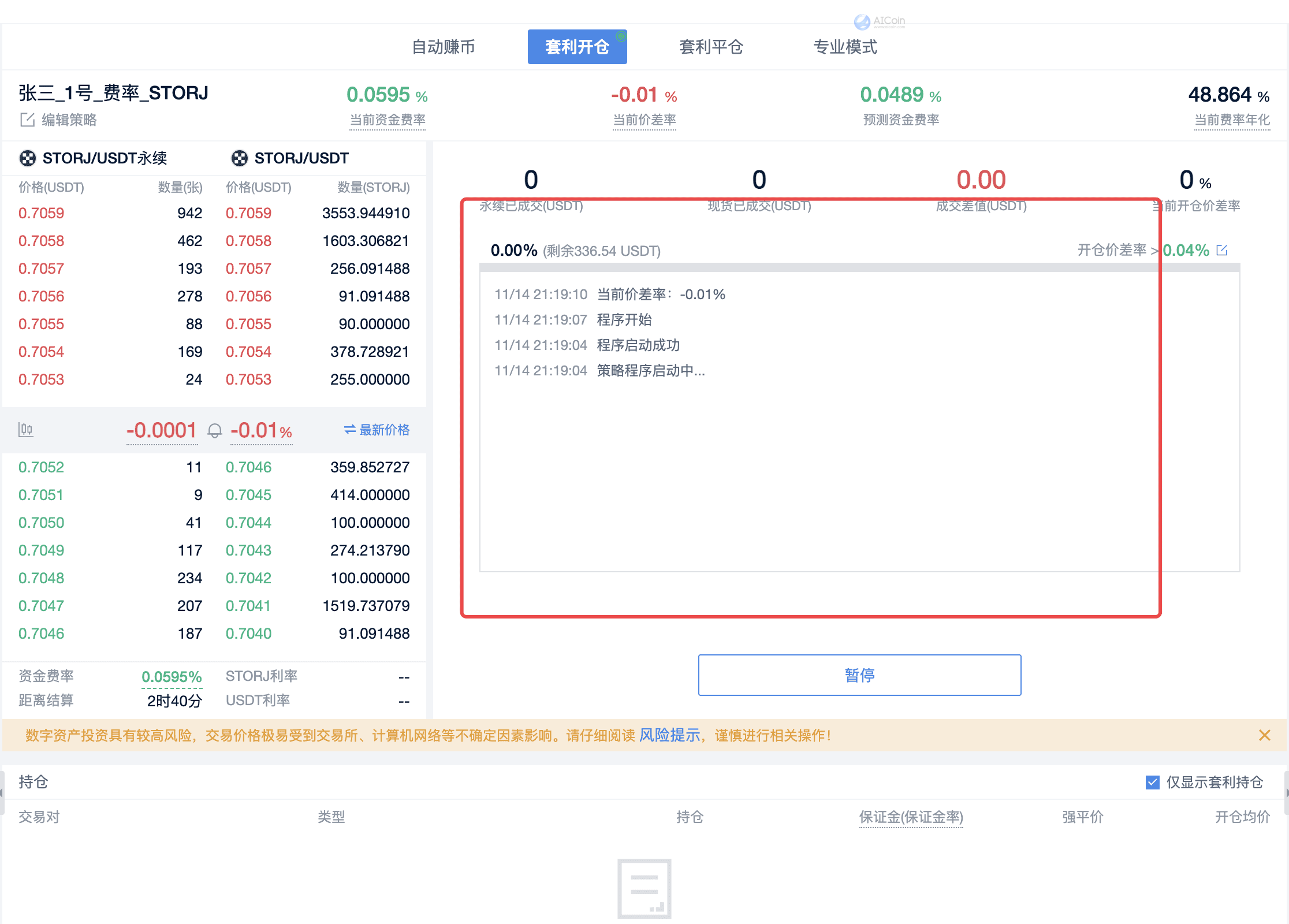Click the log entry 策略程序启动中...
This screenshot has width=1289, height=924.
click(651, 371)
